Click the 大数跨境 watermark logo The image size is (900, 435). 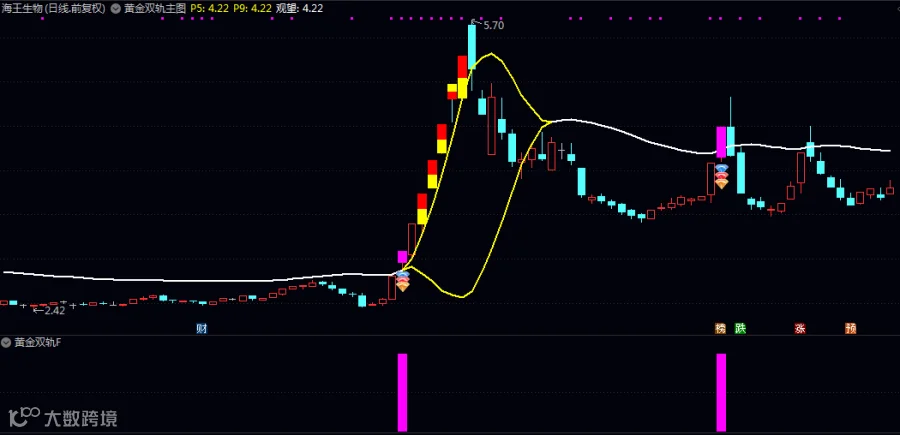(63, 418)
